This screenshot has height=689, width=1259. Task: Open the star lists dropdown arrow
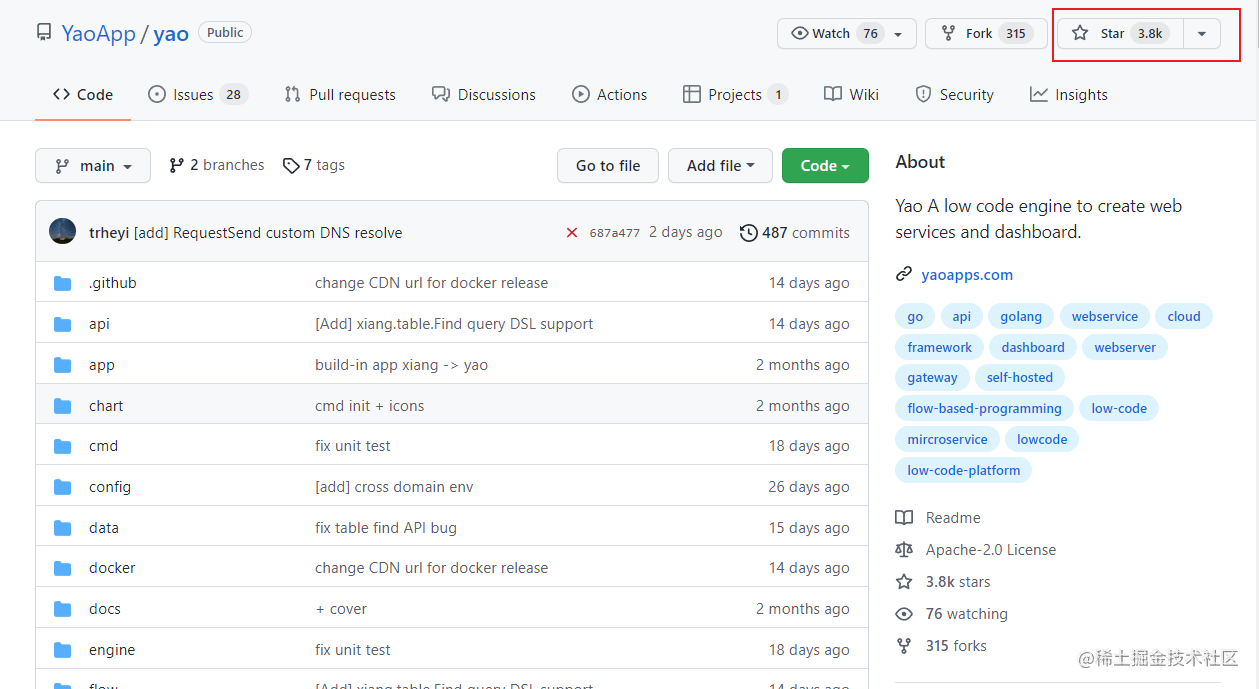click(x=1202, y=33)
